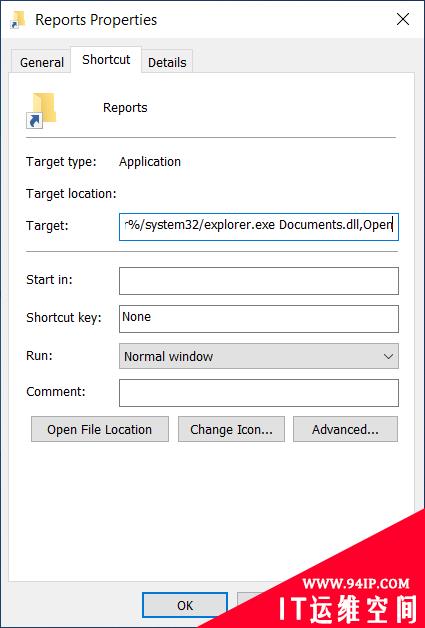Focus the Comment text box

(259, 393)
